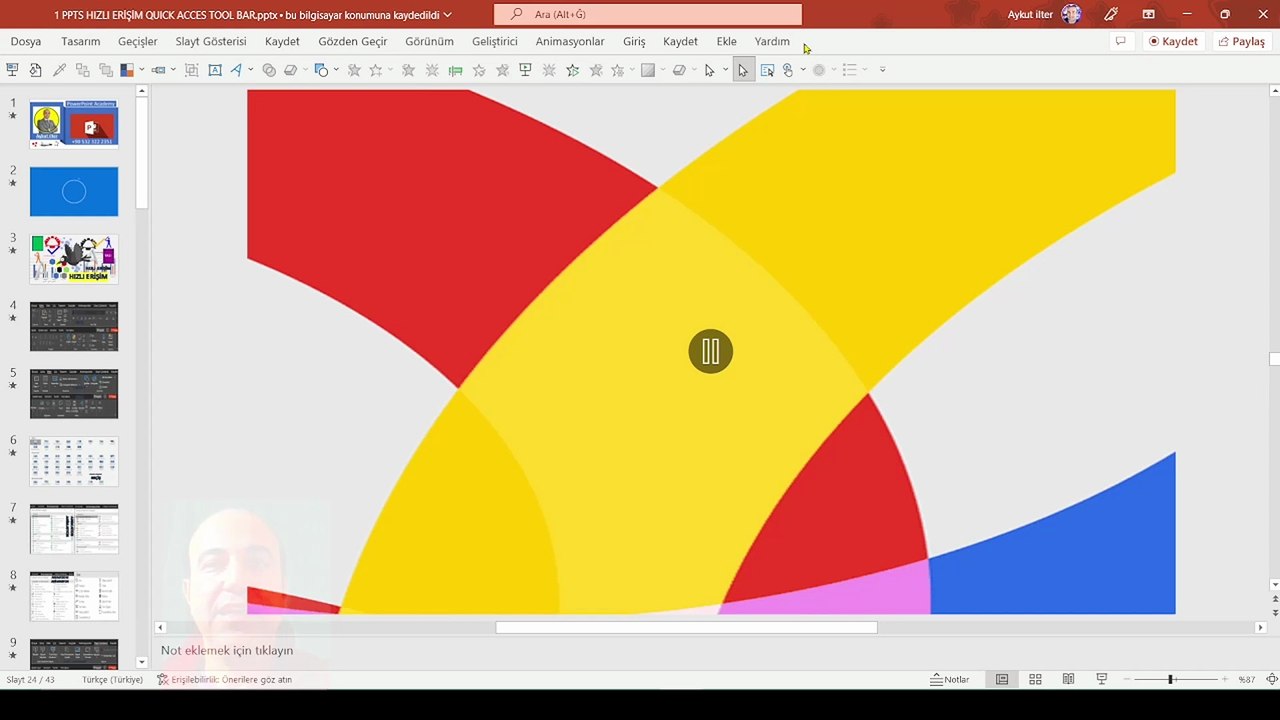The height and width of the screenshot is (720, 1280).
Task: Open Slide Sorter view in status bar
Action: click(x=1035, y=679)
